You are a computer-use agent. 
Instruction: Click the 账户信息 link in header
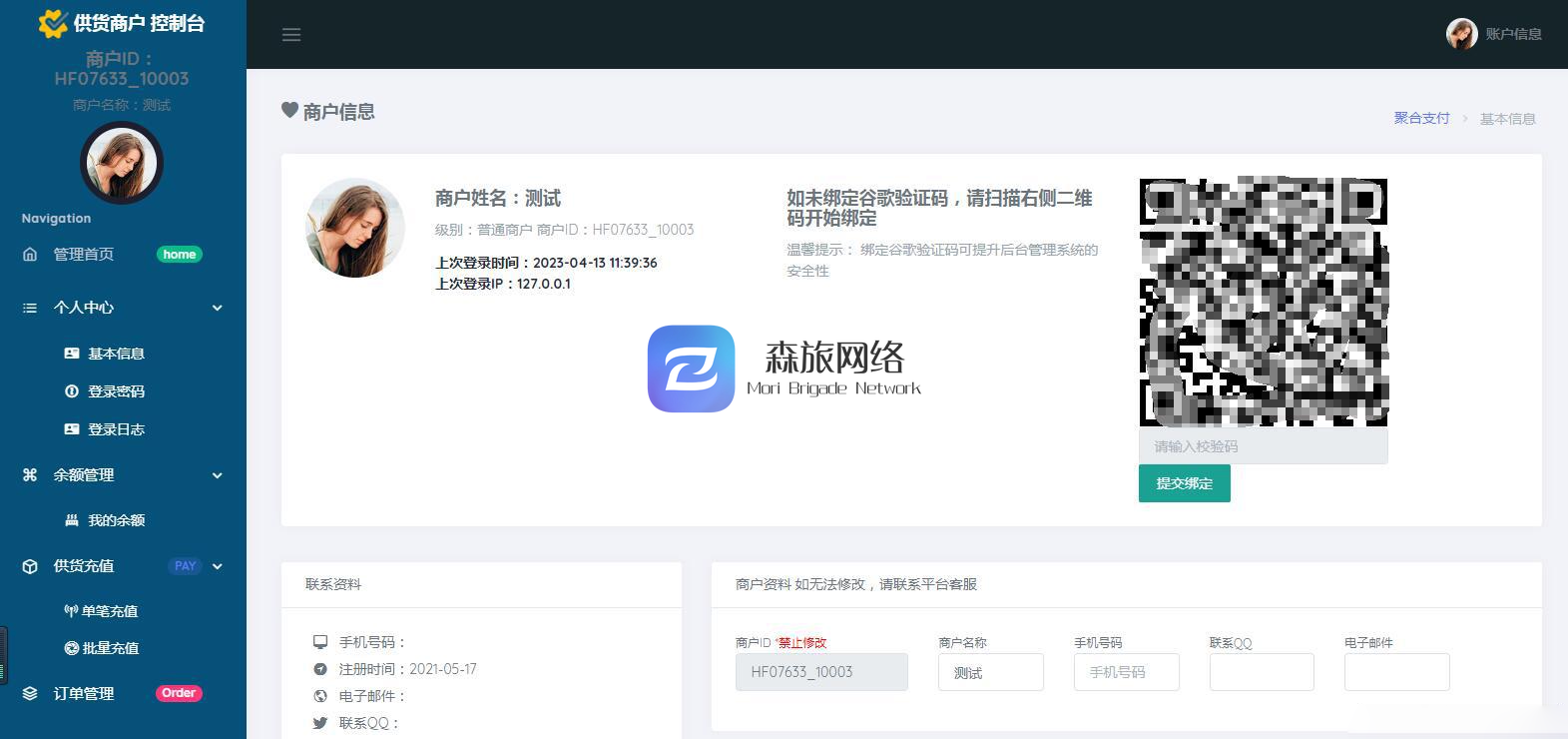[1513, 34]
